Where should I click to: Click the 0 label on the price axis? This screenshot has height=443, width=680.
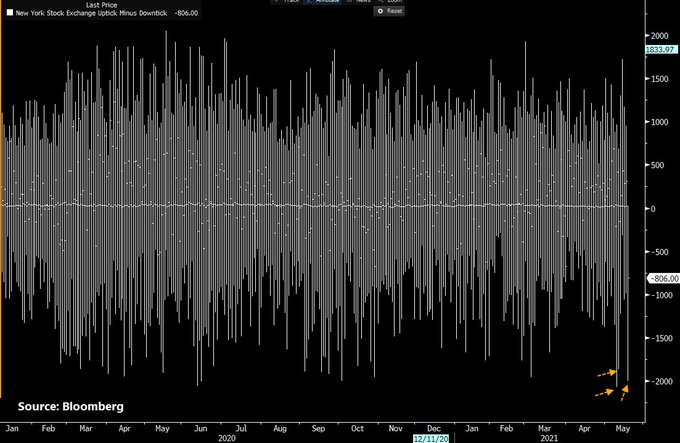[x=653, y=208]
